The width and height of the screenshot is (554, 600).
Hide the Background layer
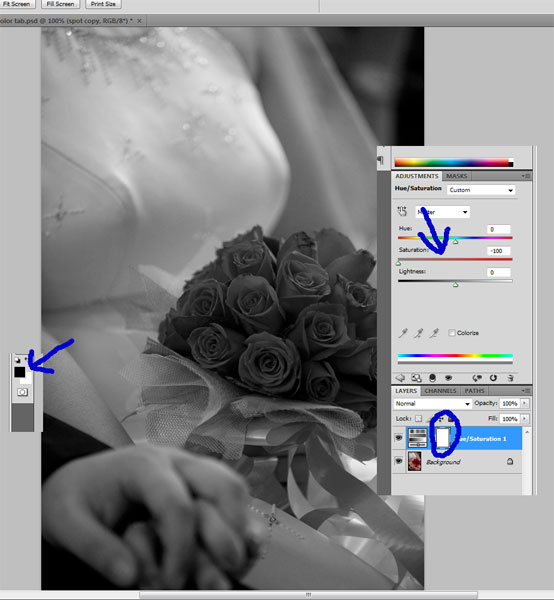[399, 461]
